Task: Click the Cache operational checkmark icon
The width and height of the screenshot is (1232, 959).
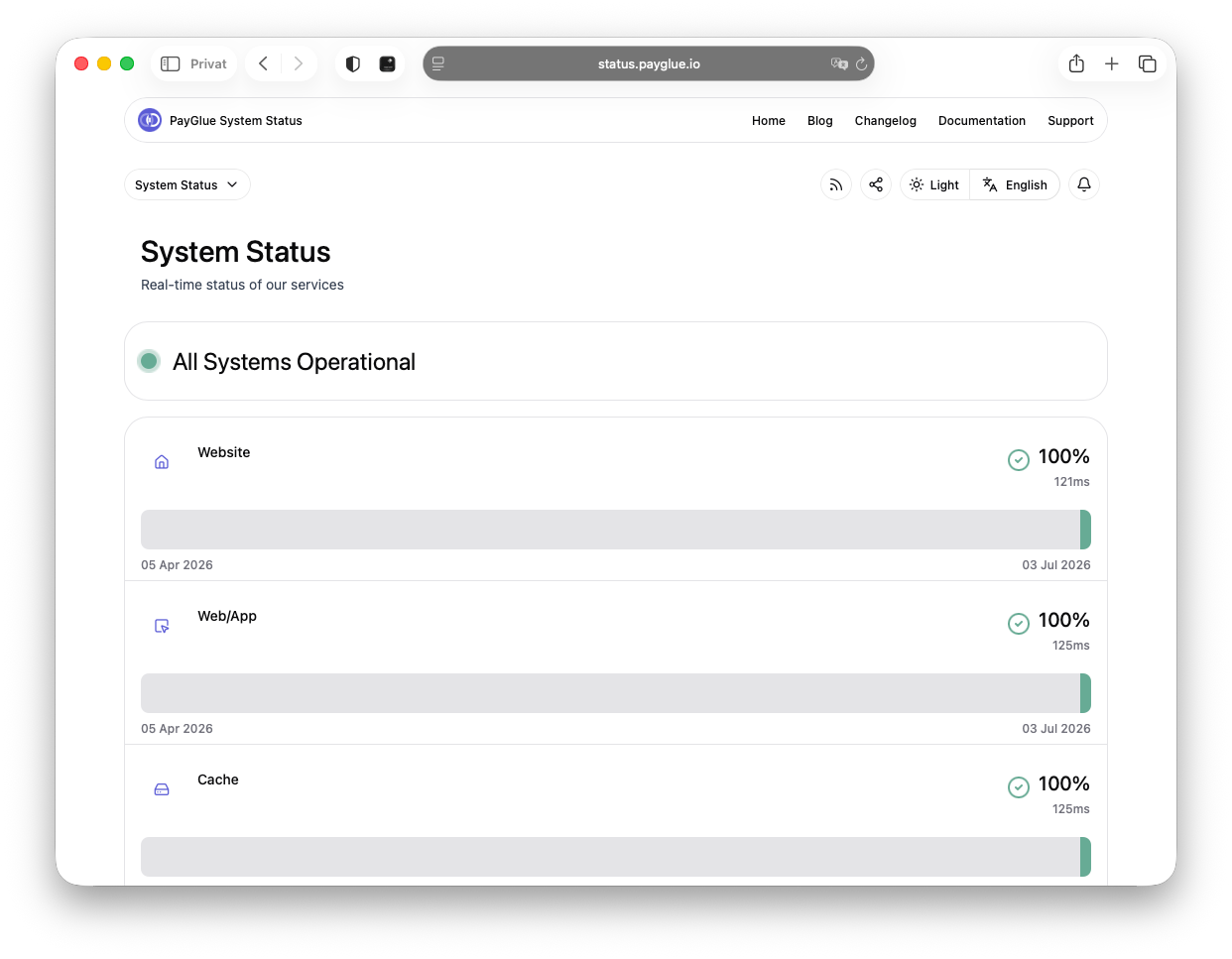Action: (x=1019, y=787)
